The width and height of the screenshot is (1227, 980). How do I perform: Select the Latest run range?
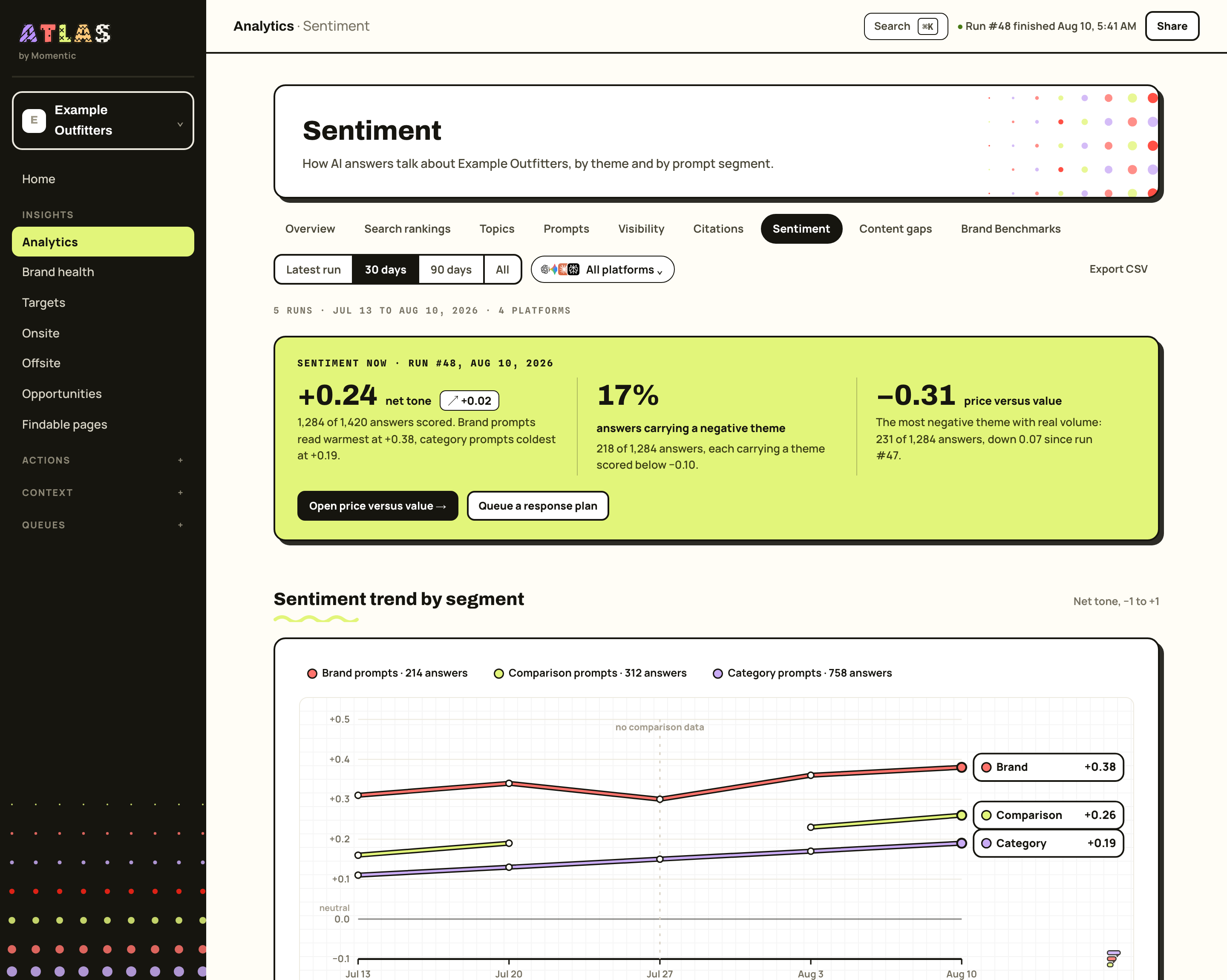point(314,270)
